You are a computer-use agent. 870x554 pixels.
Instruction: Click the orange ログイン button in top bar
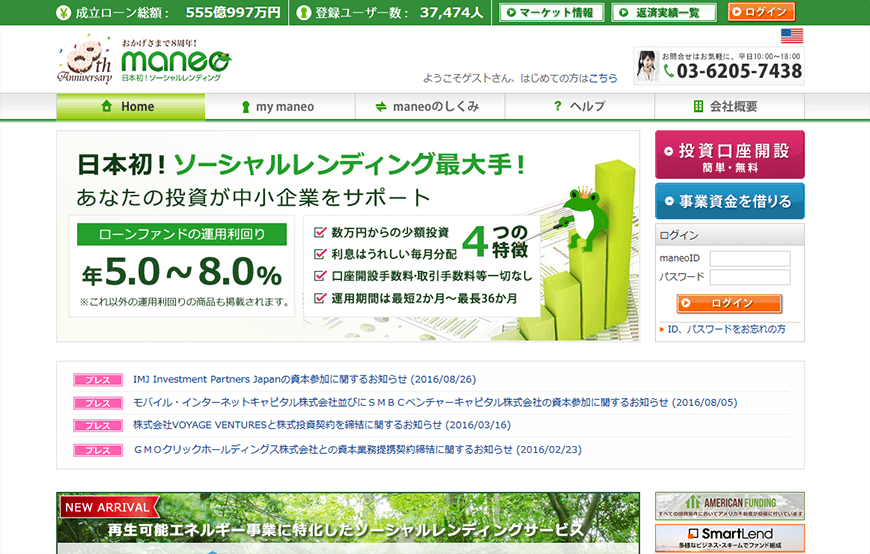(761, 12)
